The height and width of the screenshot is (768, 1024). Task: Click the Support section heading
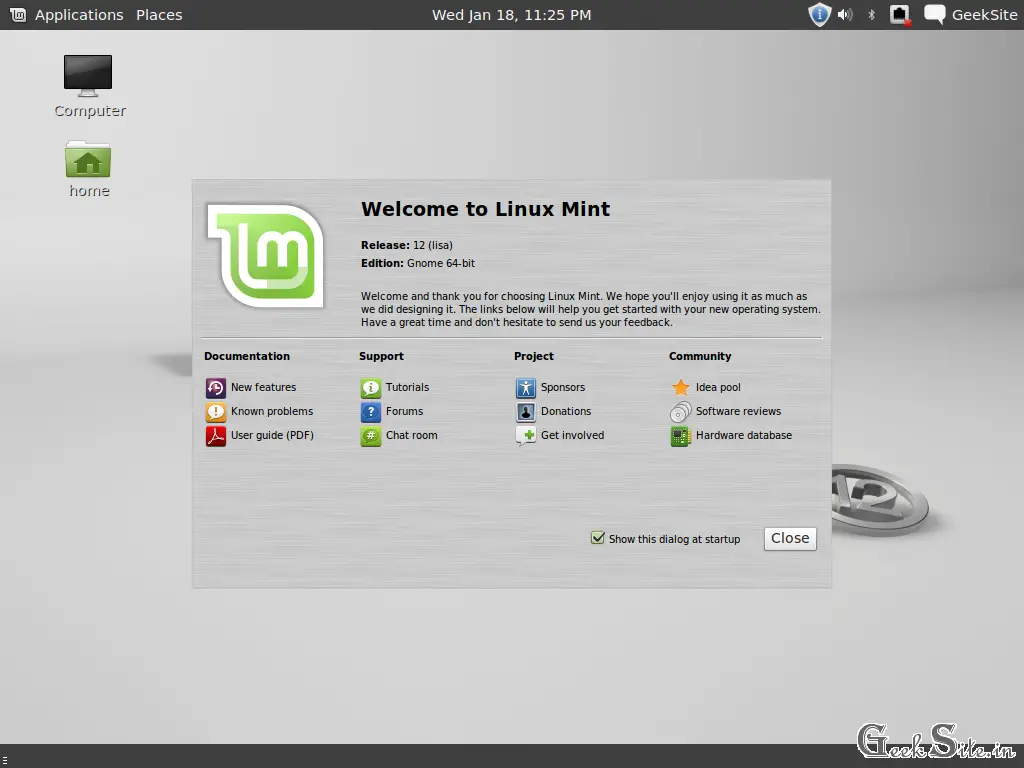(381, 357)
